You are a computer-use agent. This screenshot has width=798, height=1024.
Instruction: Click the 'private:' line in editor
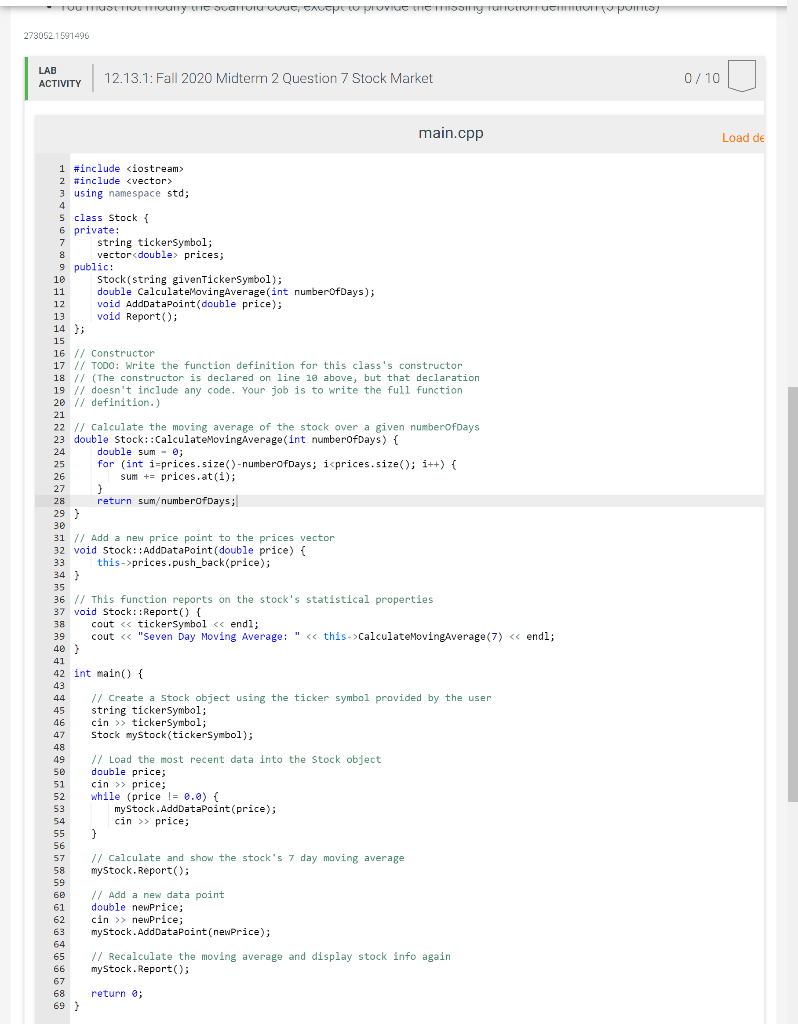97,230
